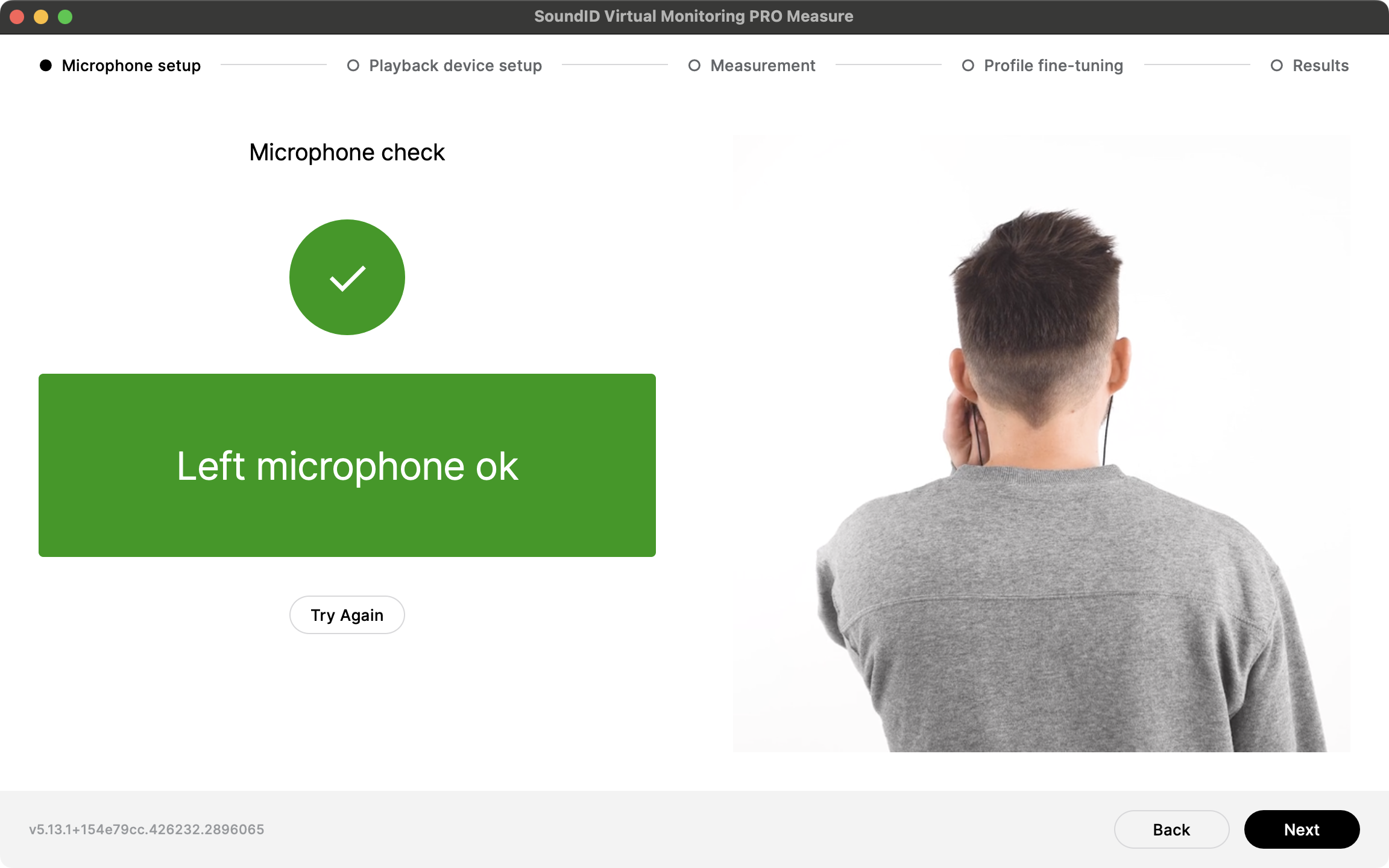Click the Measurement step circle indicator

[x=694, y=65]
